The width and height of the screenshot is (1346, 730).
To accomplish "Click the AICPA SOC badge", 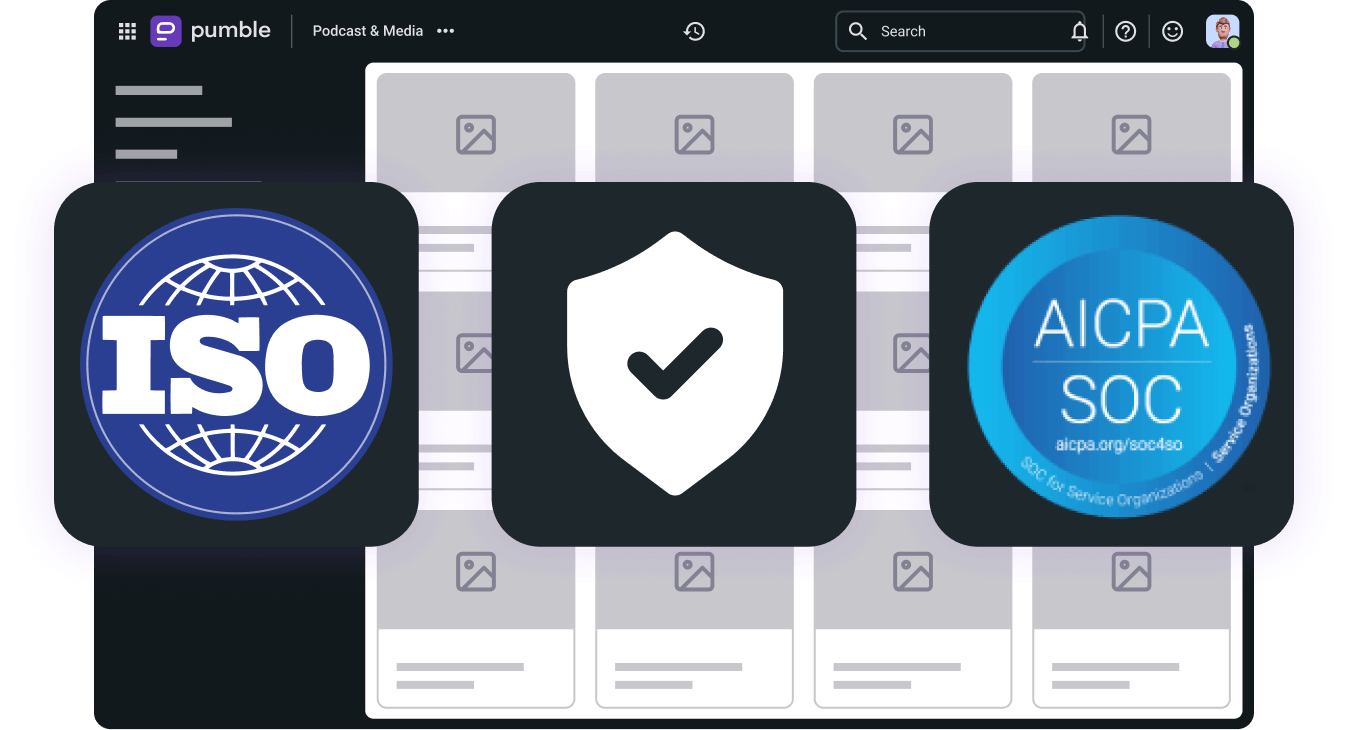I will 1118,365.
